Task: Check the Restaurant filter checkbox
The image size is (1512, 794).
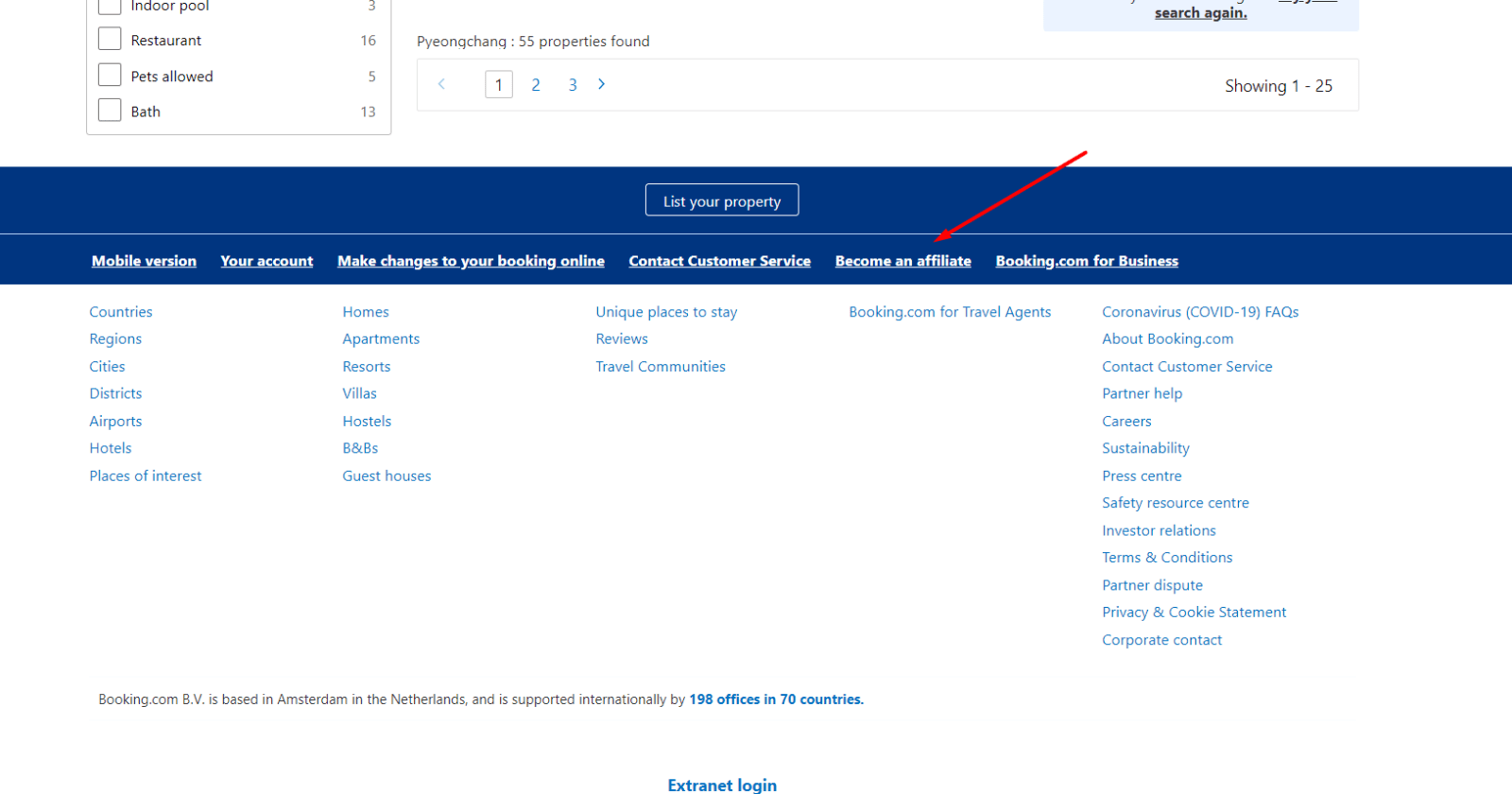Action: click(110, 39)
